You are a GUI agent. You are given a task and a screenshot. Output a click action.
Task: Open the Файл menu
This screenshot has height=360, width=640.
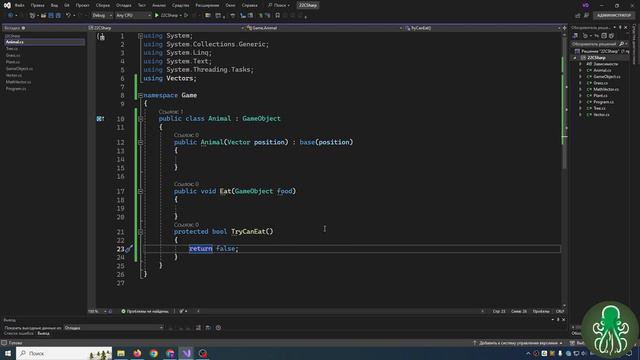(19, 5)
